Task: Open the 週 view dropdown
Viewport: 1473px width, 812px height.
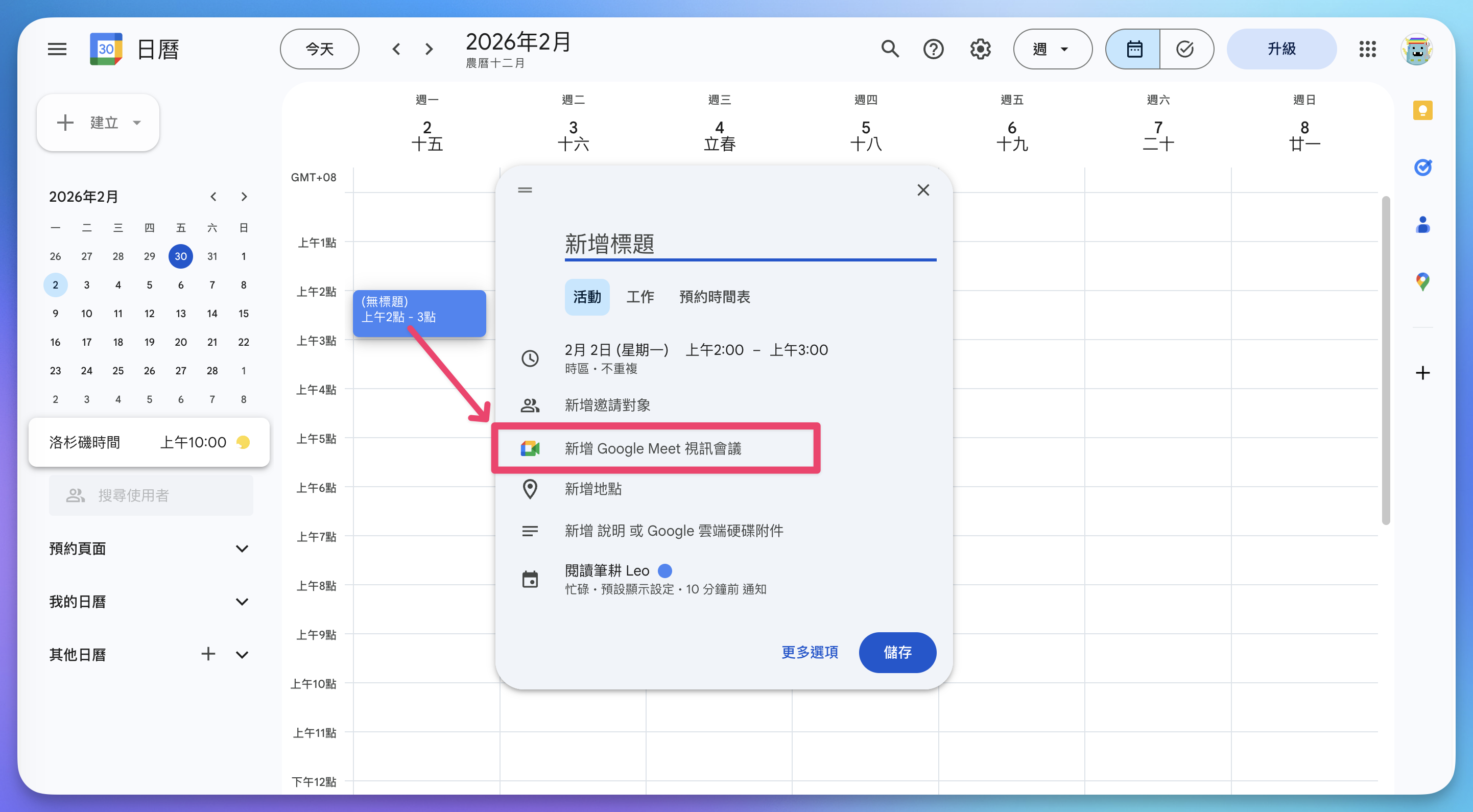Action: coord(1052,49)
